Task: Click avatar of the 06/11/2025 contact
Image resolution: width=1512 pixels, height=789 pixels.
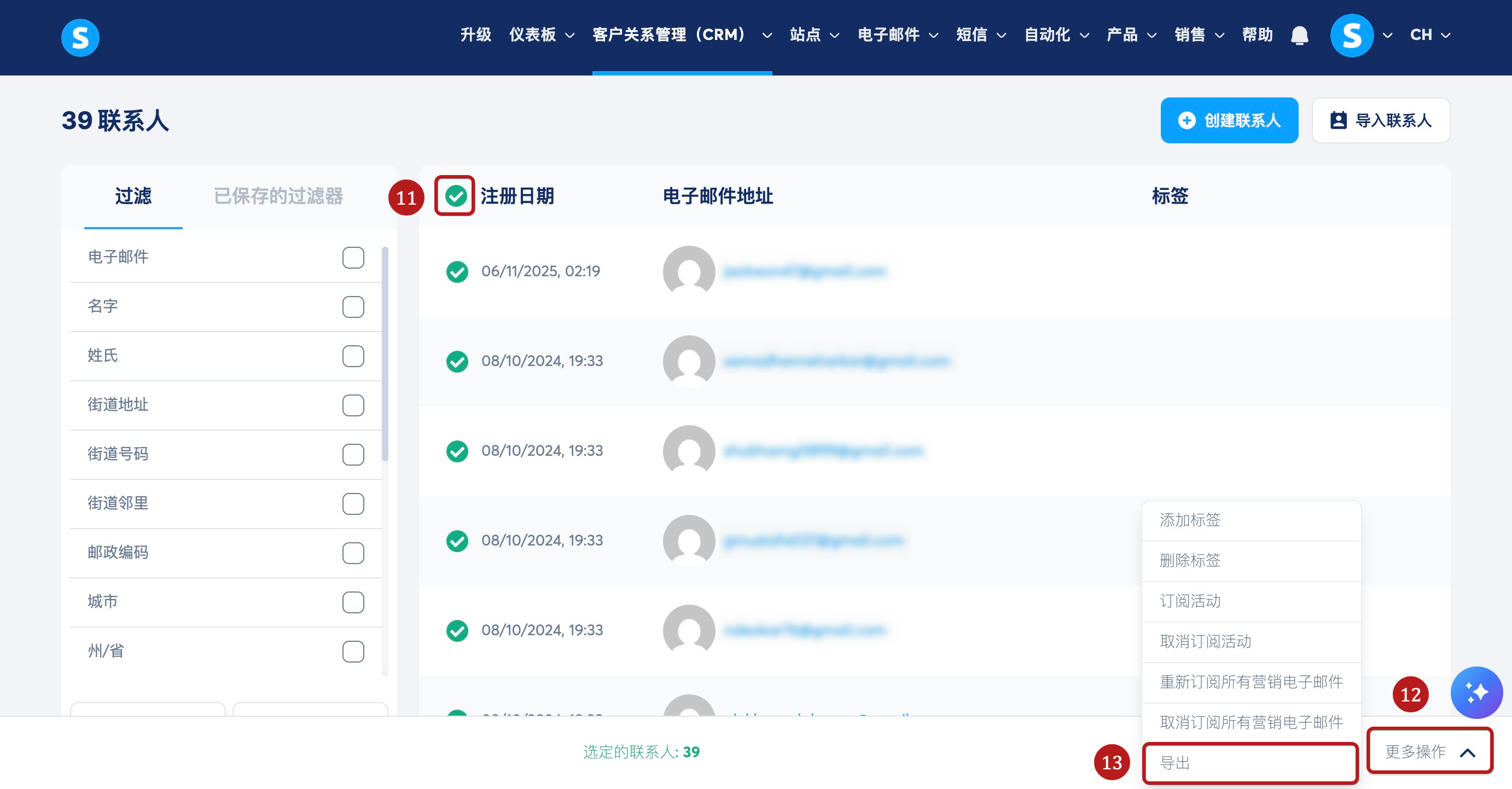Action: [x=689, y=271]
